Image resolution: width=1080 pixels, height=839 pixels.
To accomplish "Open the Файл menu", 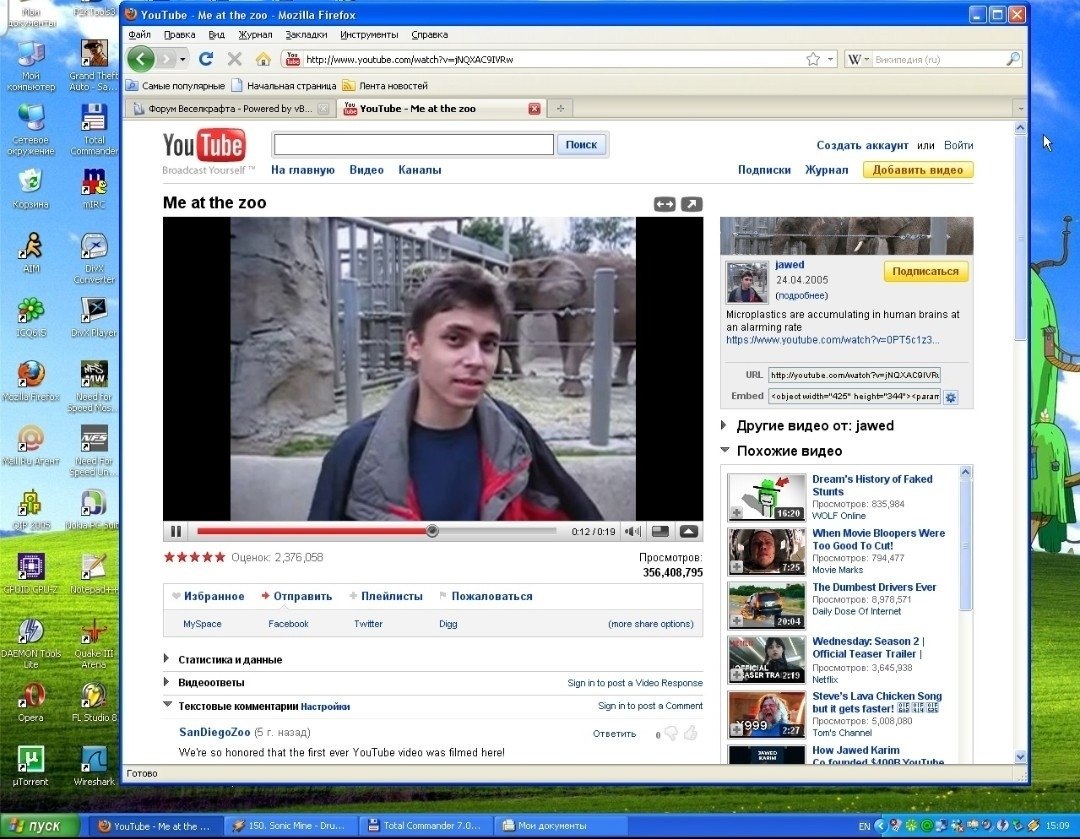I will coord(139,34).
